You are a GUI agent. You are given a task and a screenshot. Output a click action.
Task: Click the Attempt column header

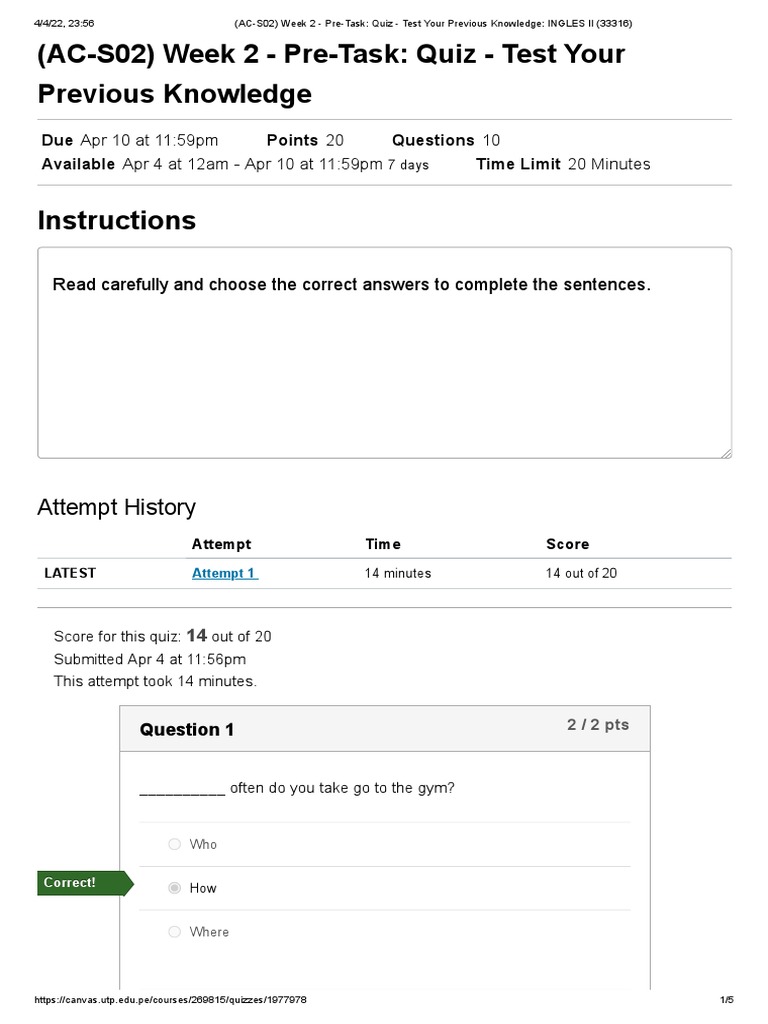(x=221, y=544)
